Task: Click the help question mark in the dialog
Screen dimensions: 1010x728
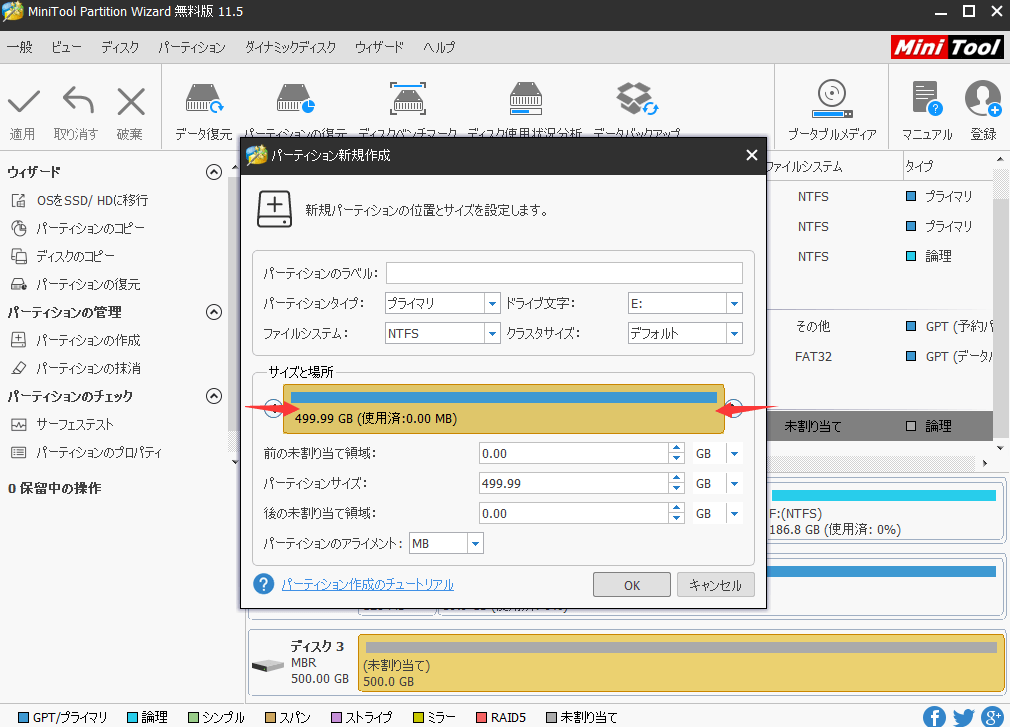Action: click(263, 584)
